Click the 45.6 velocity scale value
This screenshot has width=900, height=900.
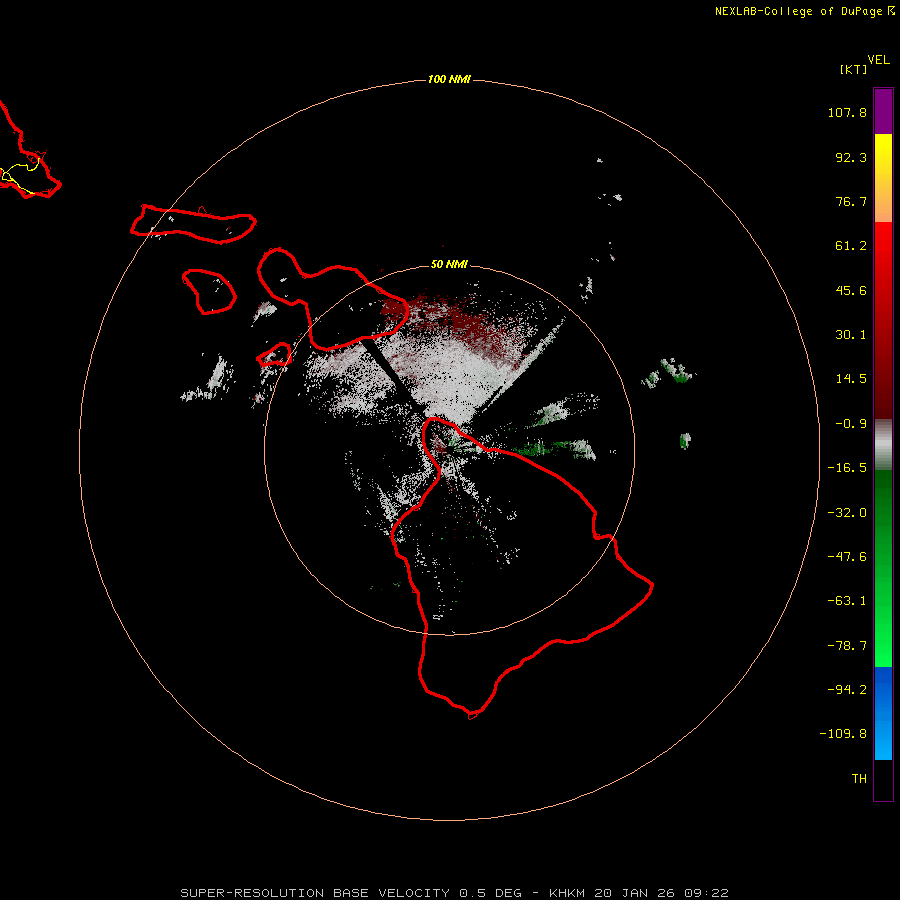pyautogui.click(x=851, y=290)
